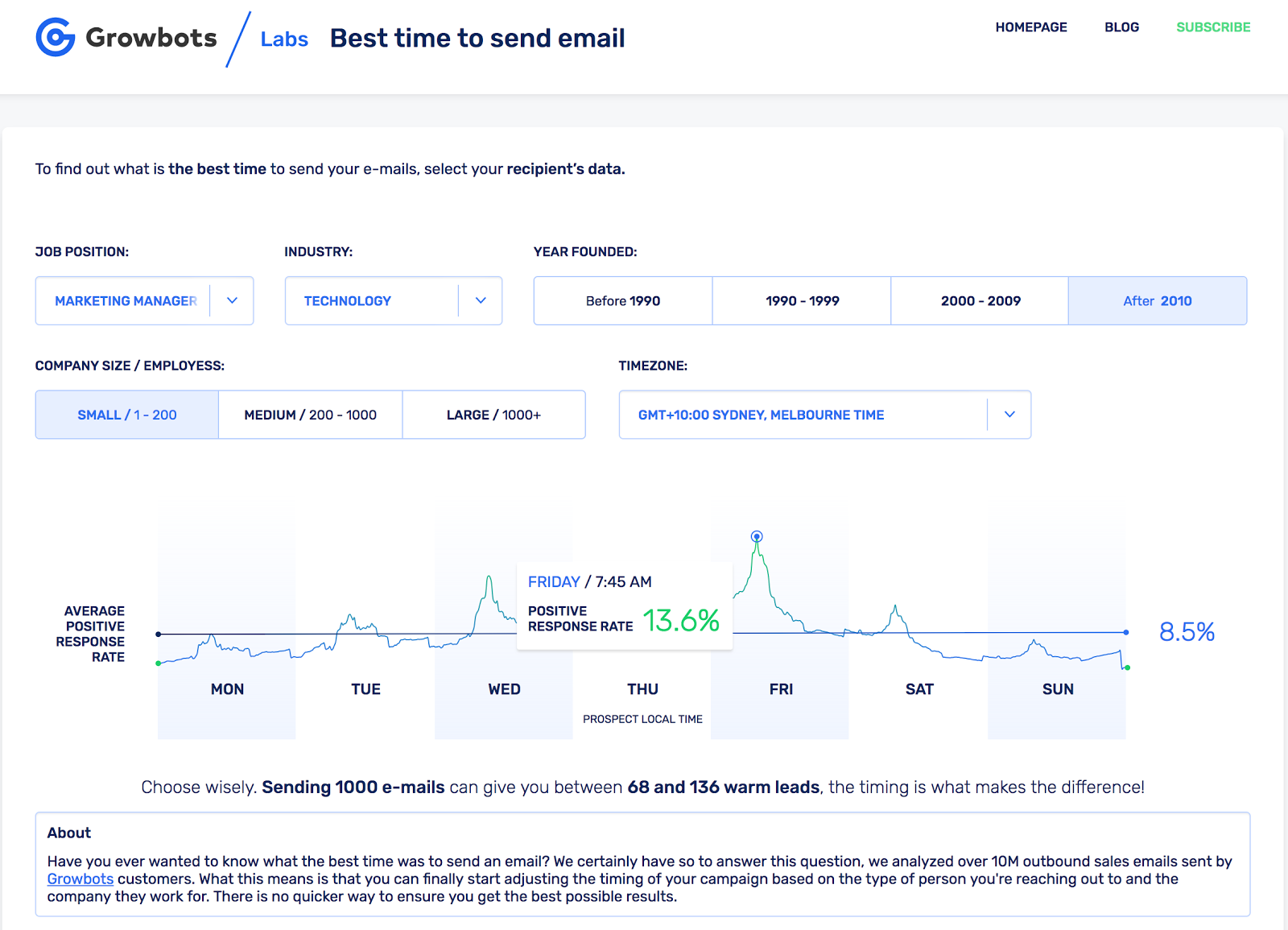Click the average line's right endpoint dot

coord(1125,632)
